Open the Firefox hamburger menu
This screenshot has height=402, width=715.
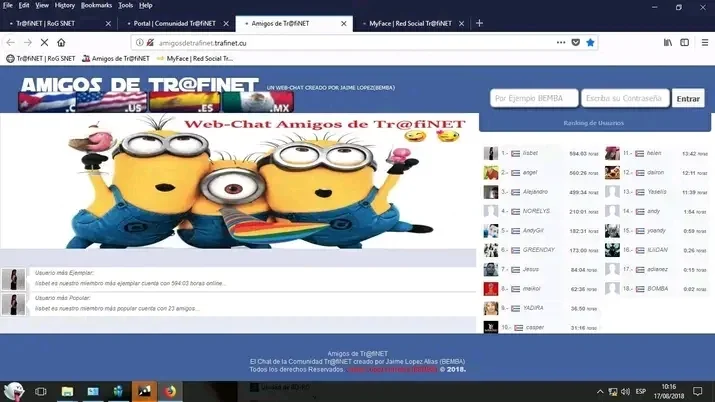click(x=705, y=42)
